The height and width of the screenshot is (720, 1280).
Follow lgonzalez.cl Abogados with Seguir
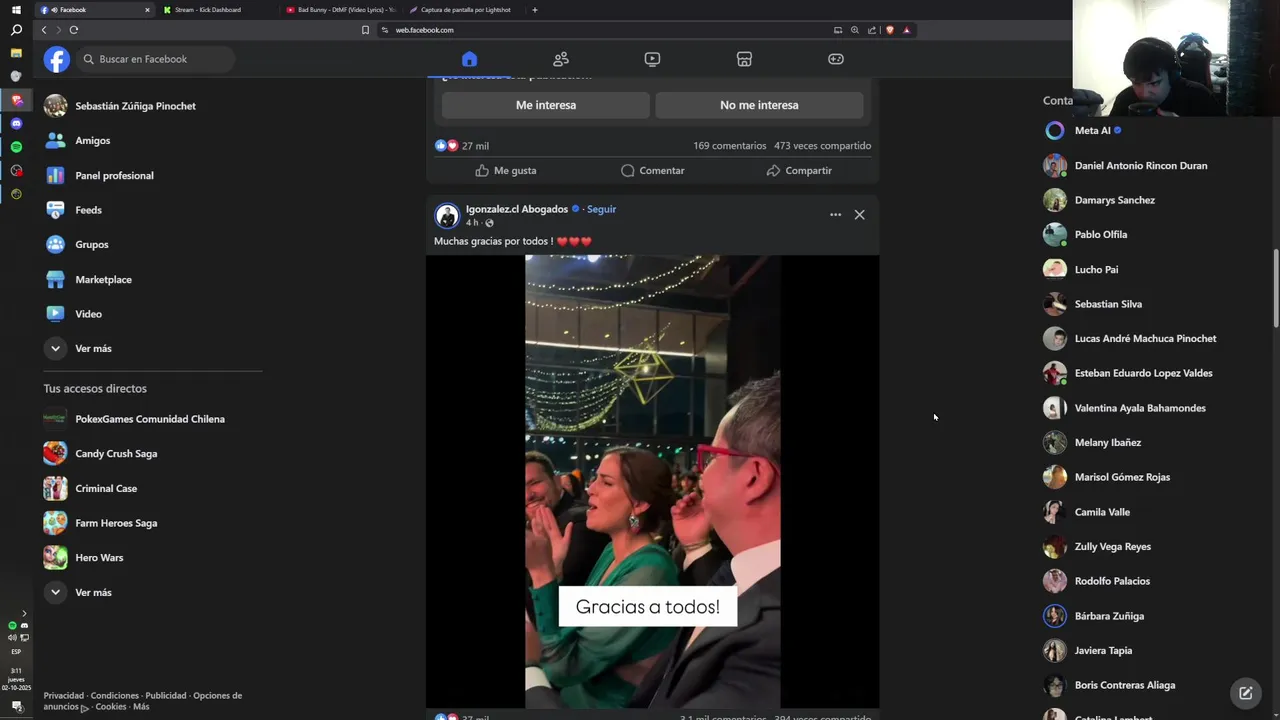click(601, 209)
